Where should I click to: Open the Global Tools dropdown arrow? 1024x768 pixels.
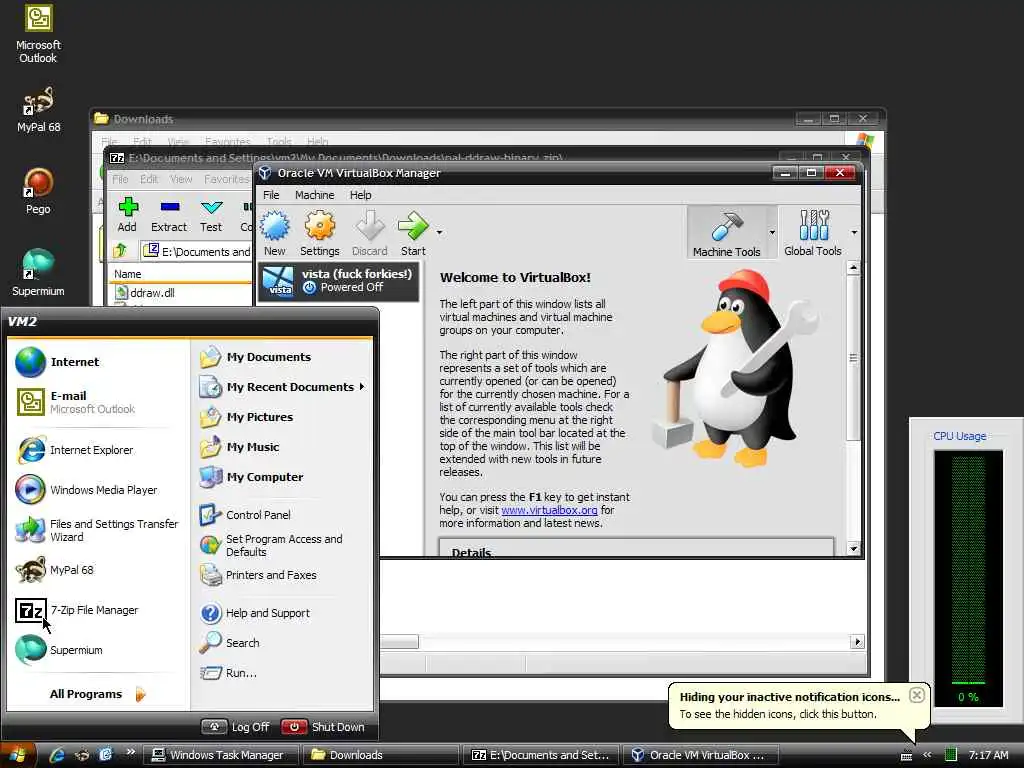(x=854, y=232)
